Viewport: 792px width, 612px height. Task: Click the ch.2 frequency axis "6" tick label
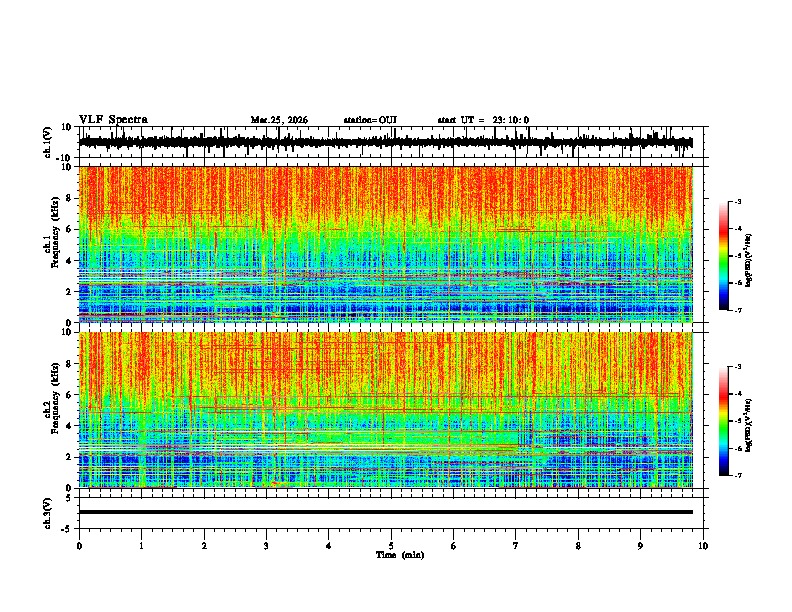point(69,395)
